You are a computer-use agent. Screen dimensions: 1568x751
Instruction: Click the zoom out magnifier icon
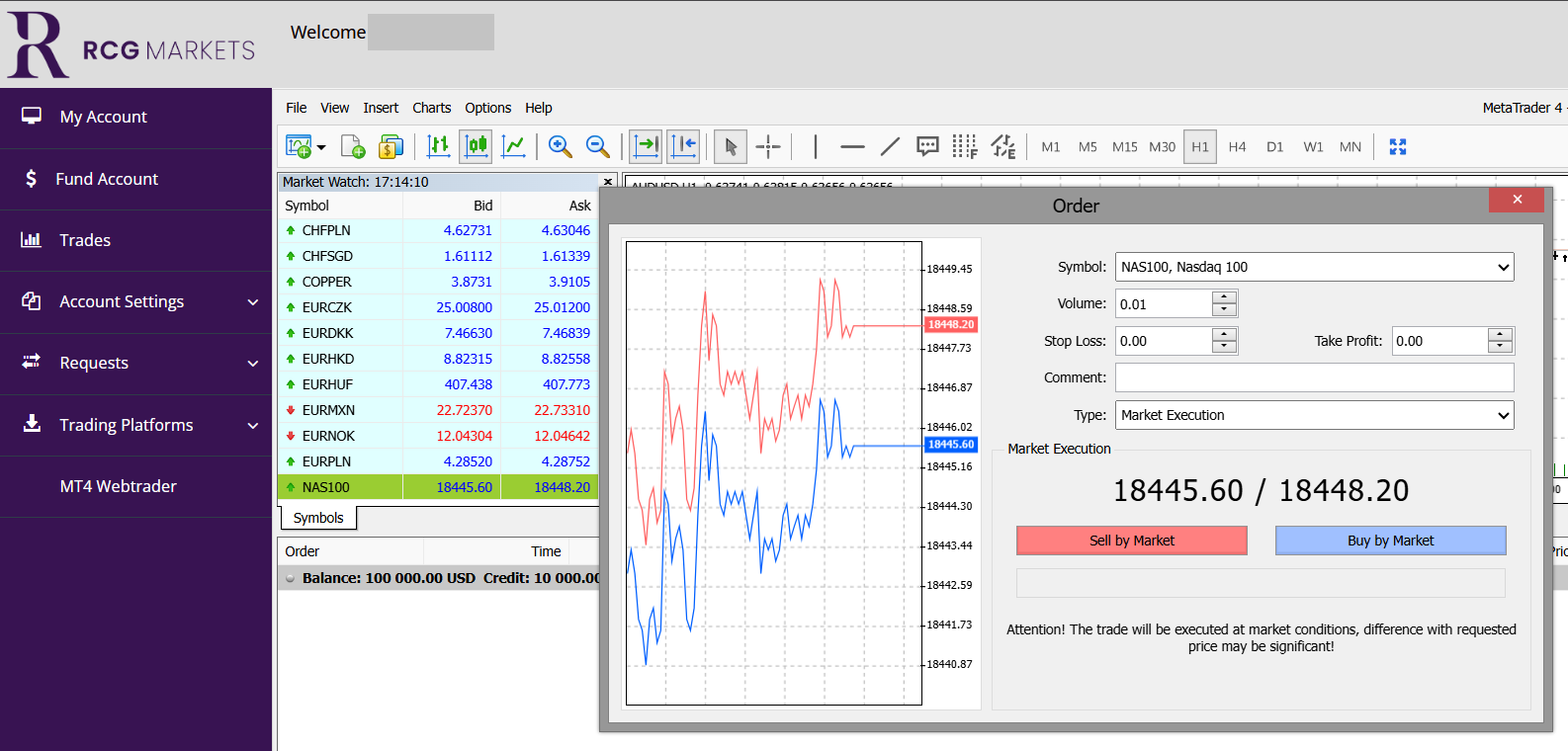point(597,146)
